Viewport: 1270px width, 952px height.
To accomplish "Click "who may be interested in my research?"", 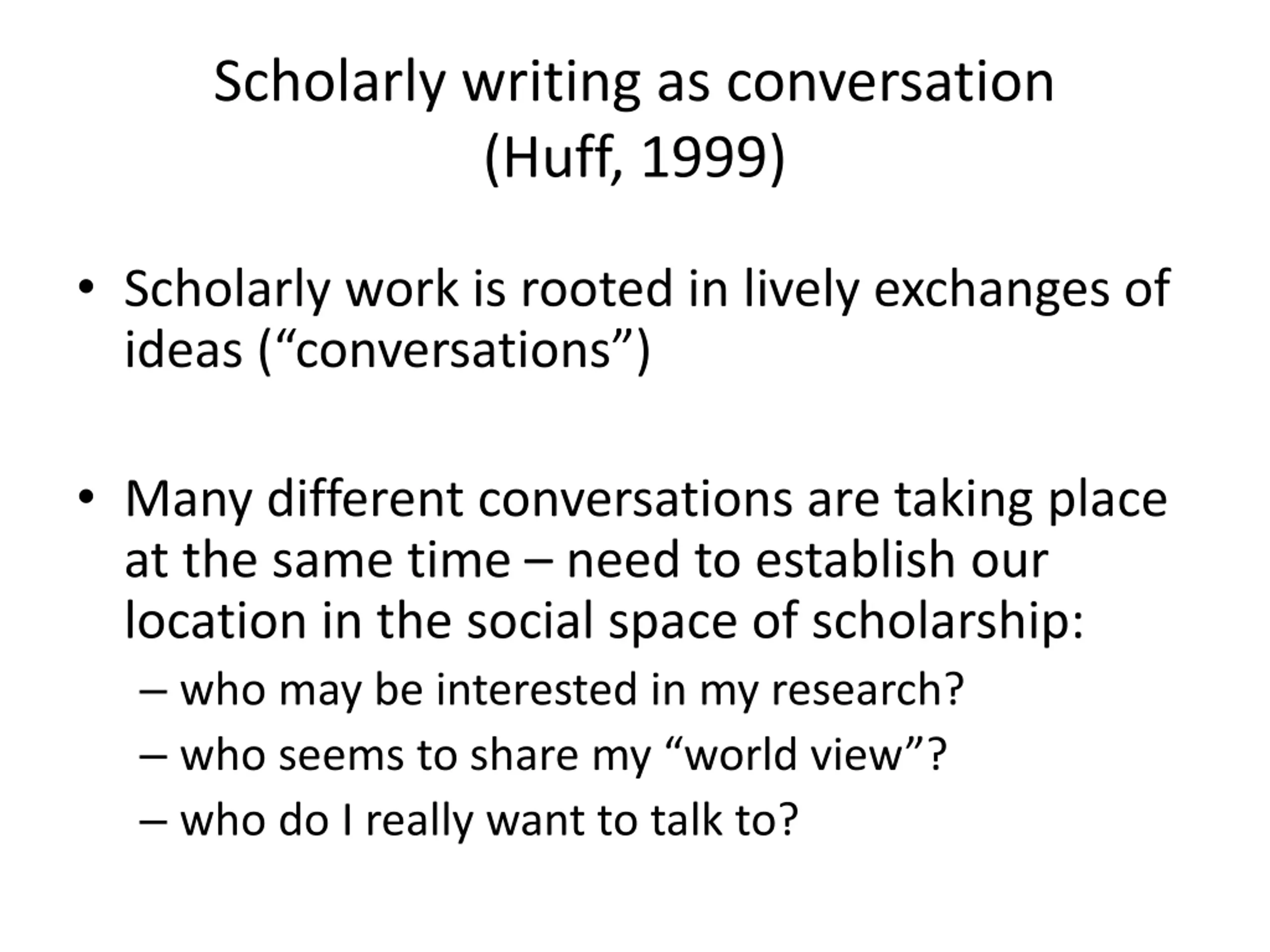I will [571, 689].
